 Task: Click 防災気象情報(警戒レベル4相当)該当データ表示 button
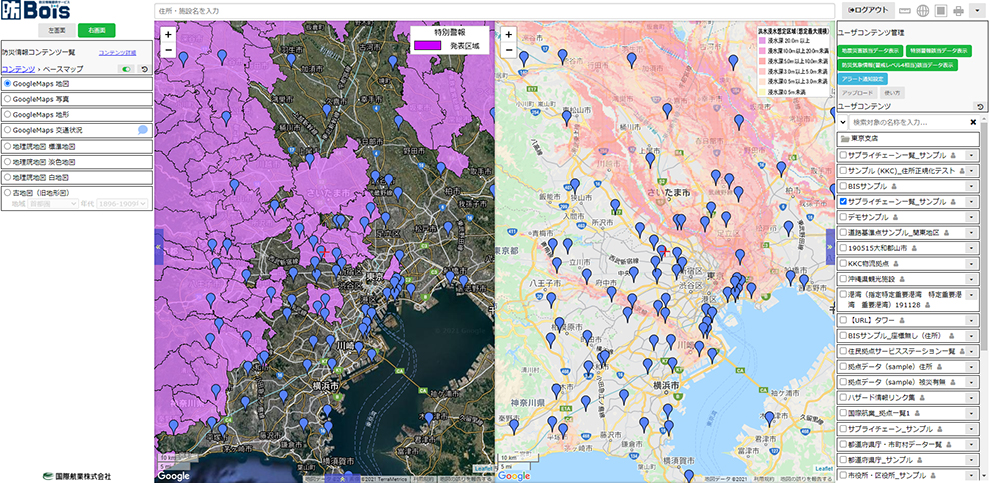point(898,65)
